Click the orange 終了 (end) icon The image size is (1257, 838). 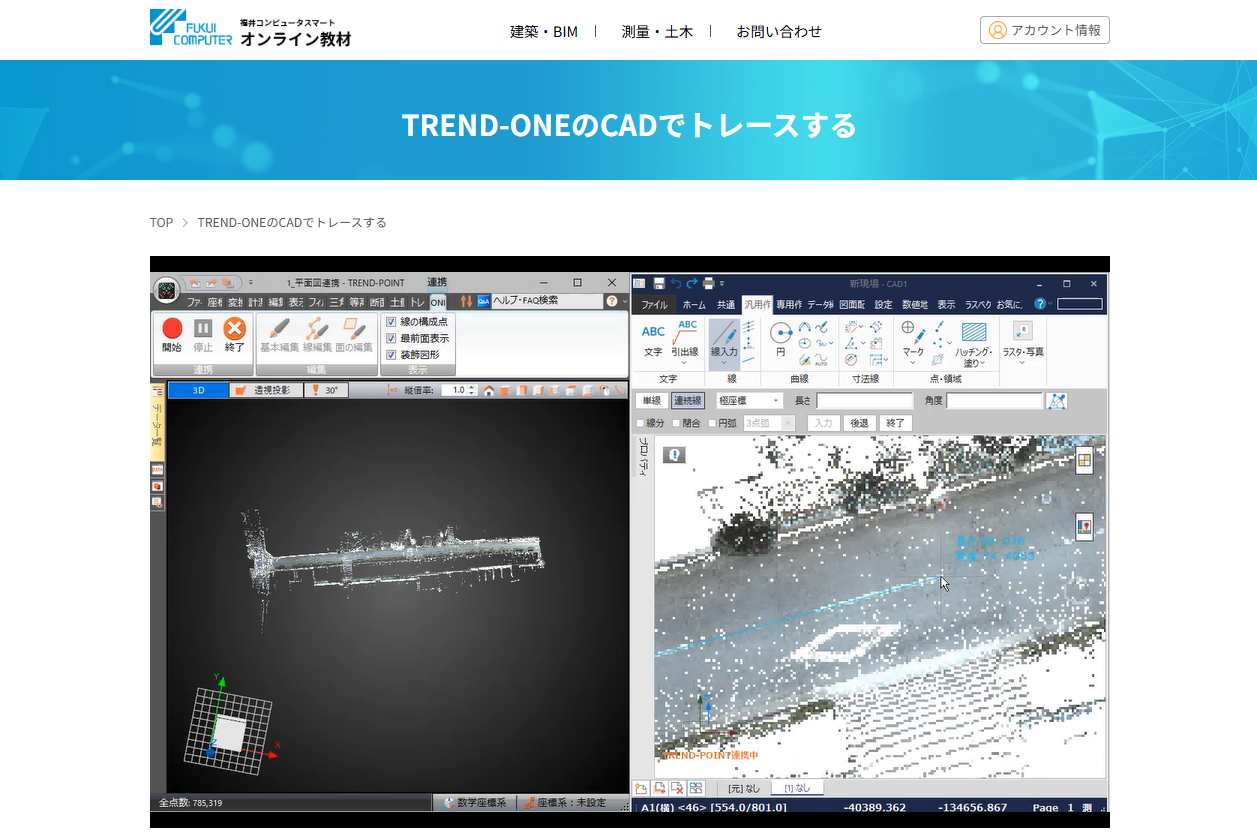pos(233,330)
